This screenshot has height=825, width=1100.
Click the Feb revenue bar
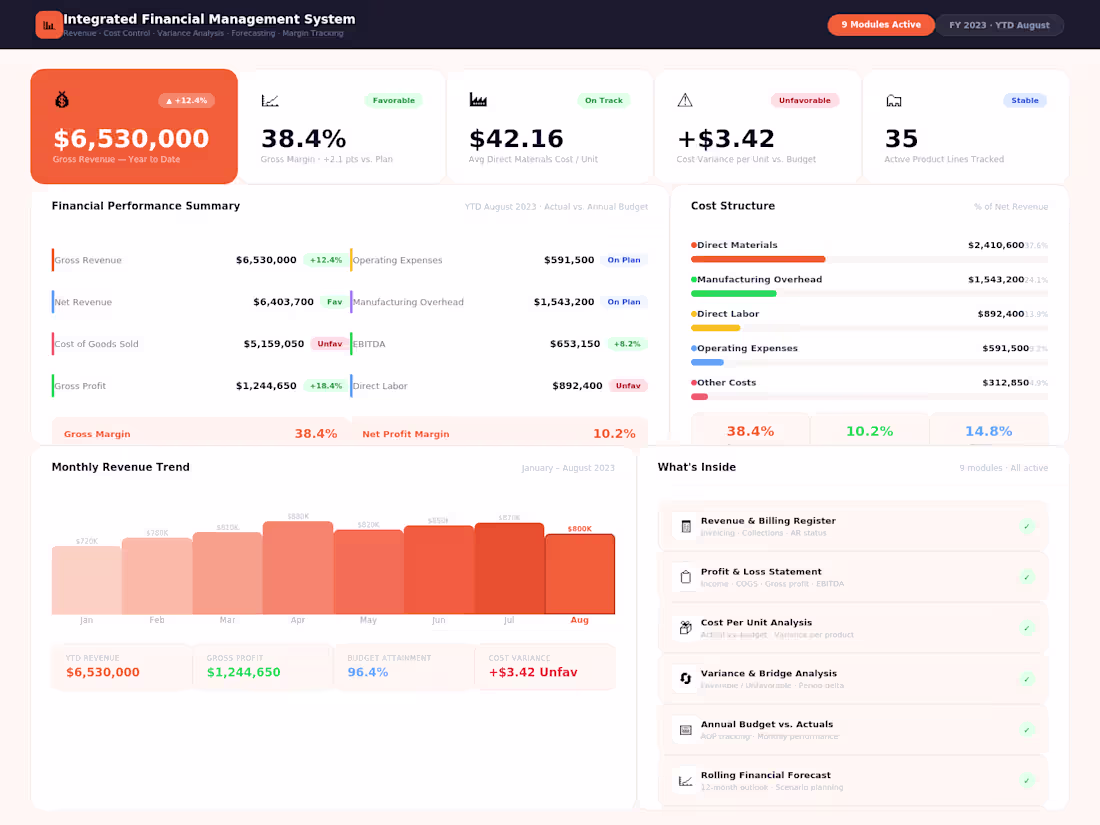pos(157,576)
